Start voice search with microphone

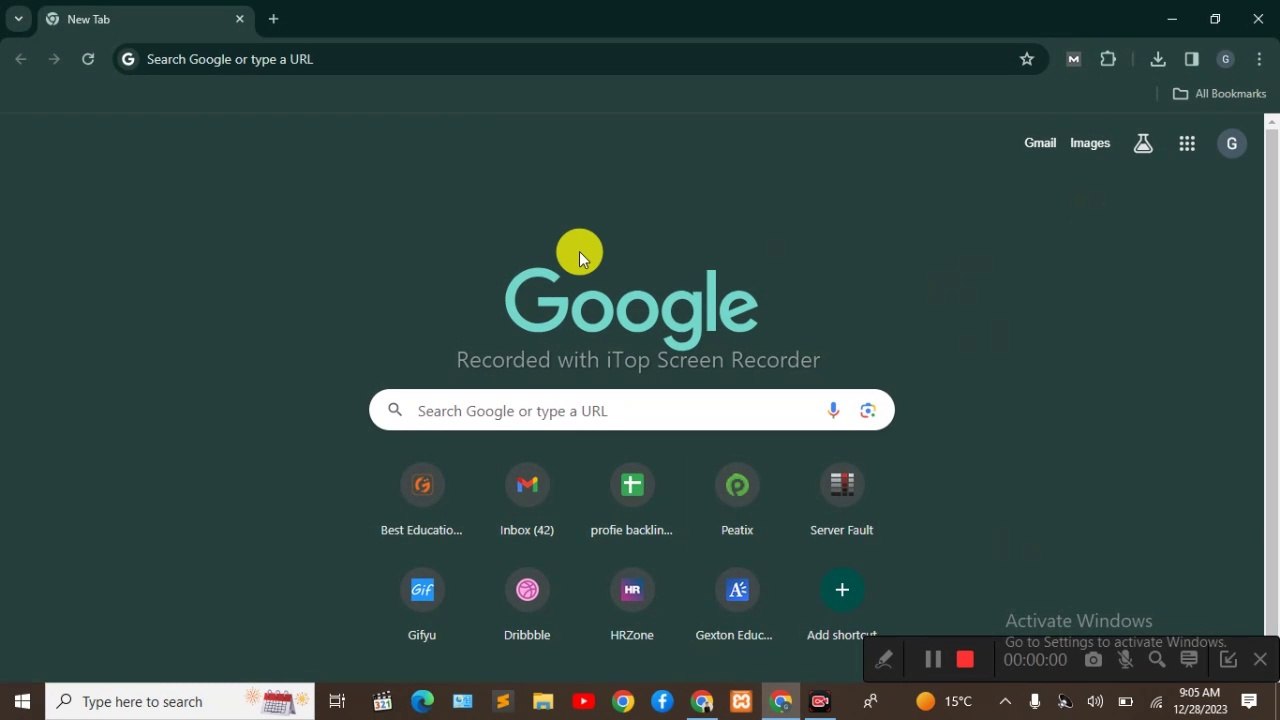(833, 410)
